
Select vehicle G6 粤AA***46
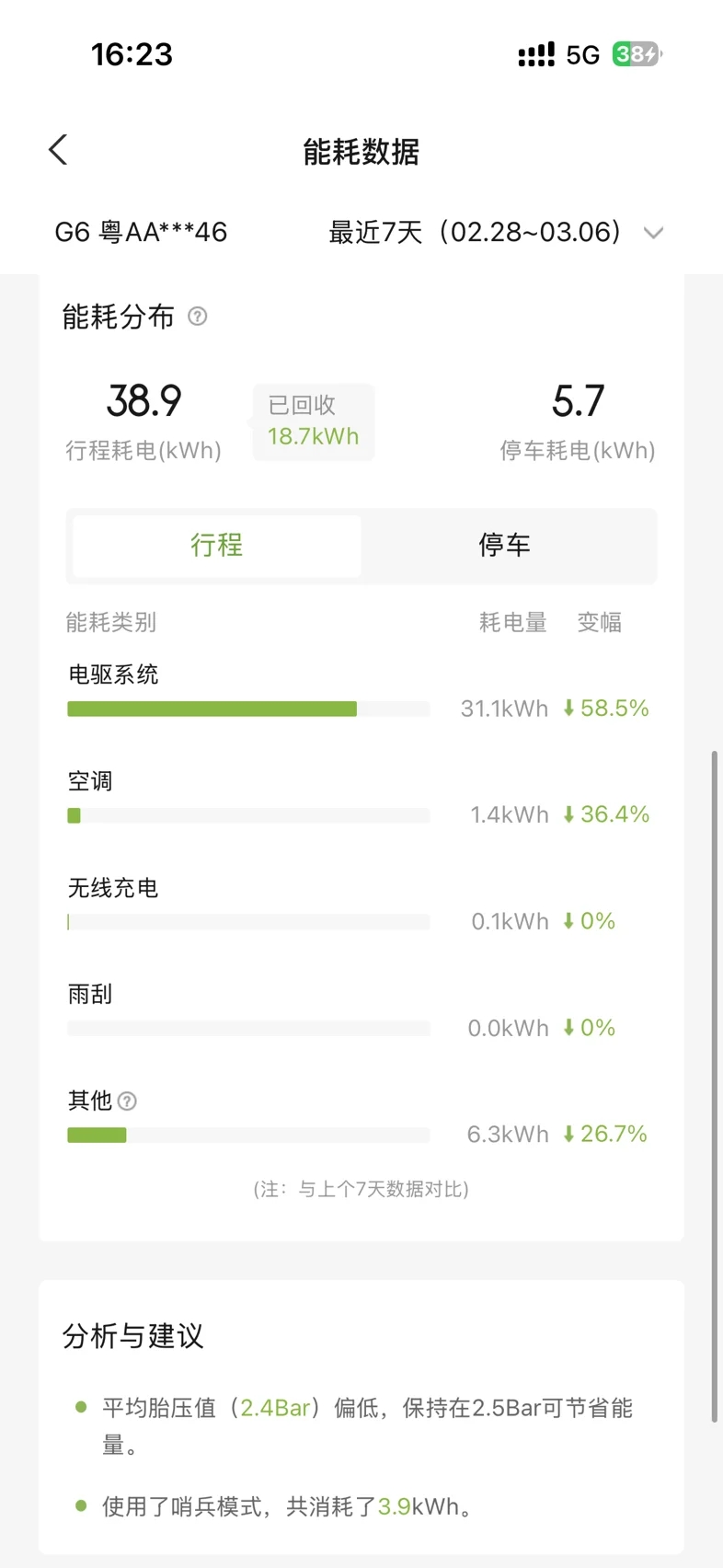[x=141, y=232]
